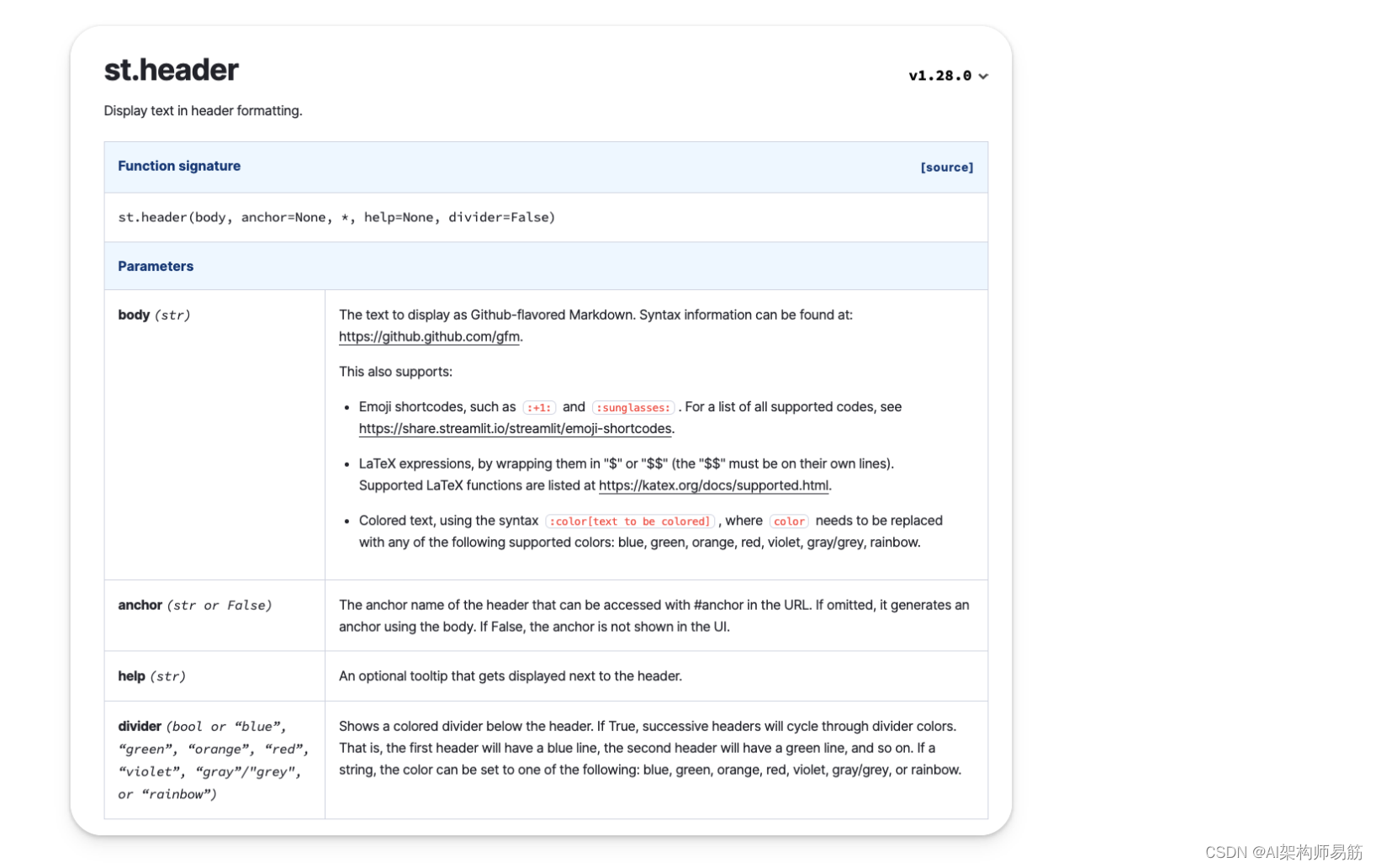This screenshot has width=1376, height=868.
Task: Click the LaTeX expressions bullet text
Action: [x=627, y=475]
